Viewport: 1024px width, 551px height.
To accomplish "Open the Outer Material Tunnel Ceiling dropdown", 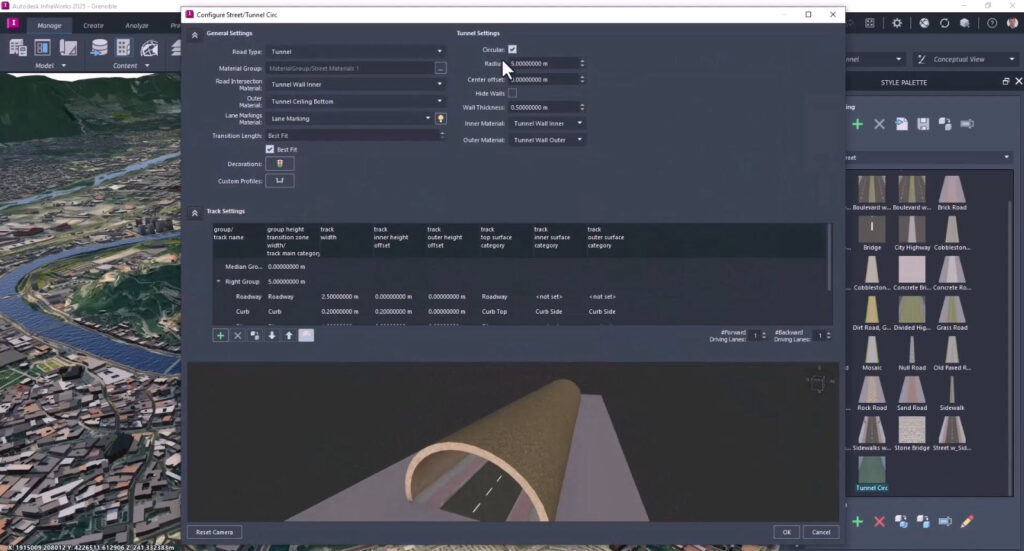I will [356, 101].
